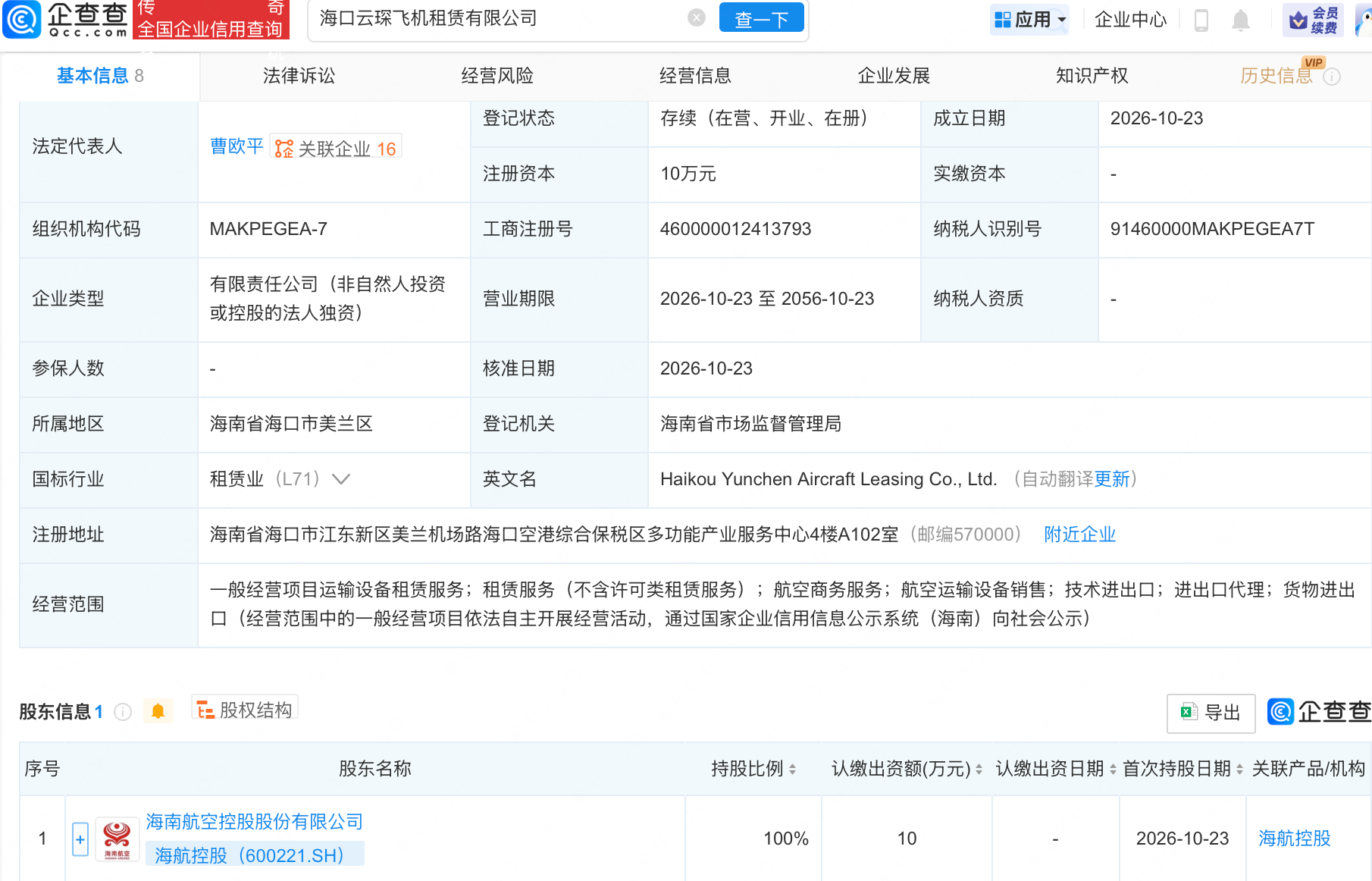Image resolution: width=1372 pixels, height=881 pixels.
Task: Open legal representative 曹欧平 profile
Action: click(x=236, y=146)
